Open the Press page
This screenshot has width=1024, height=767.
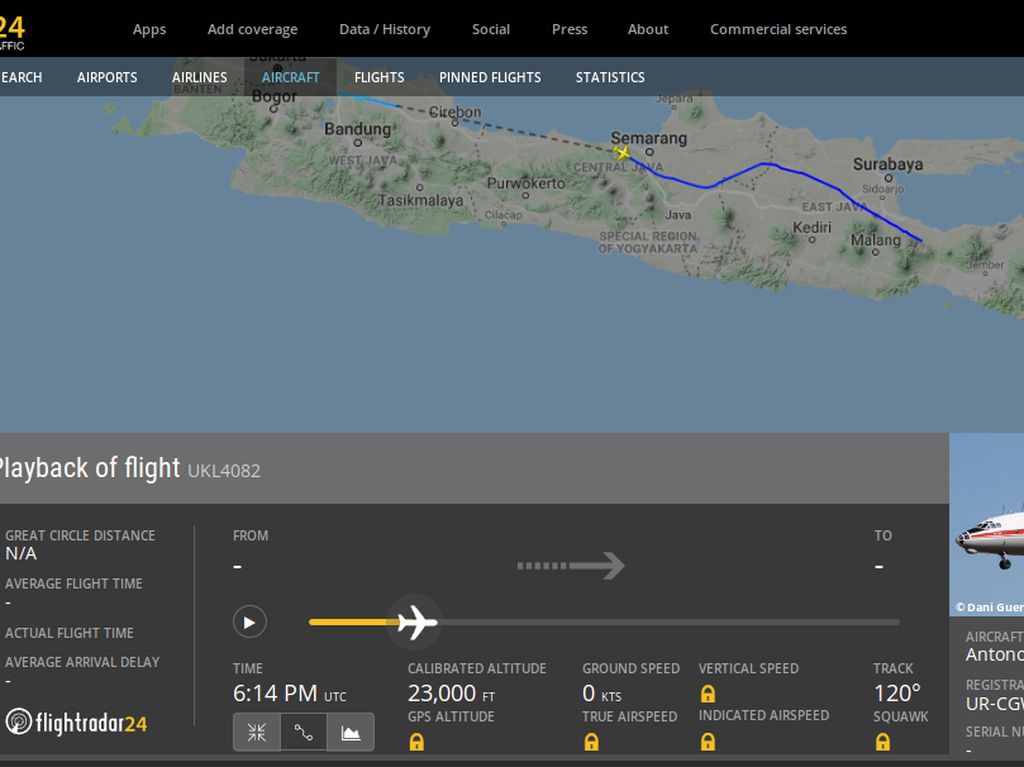coord(569,29)
